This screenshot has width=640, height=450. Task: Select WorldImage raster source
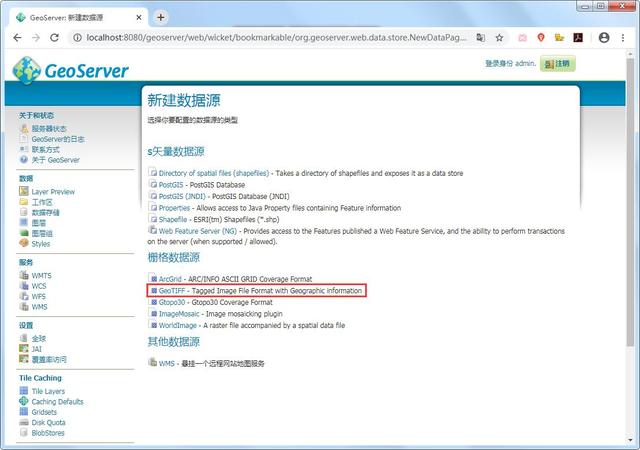[x=178, y=325]
